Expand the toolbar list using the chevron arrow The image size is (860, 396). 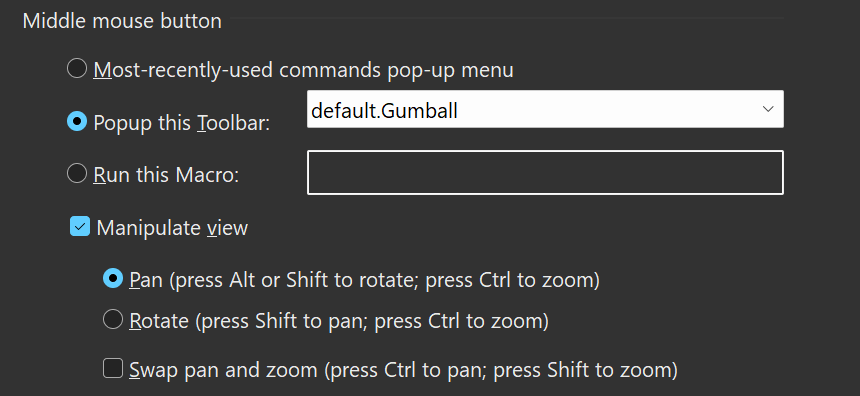(768, 109)
